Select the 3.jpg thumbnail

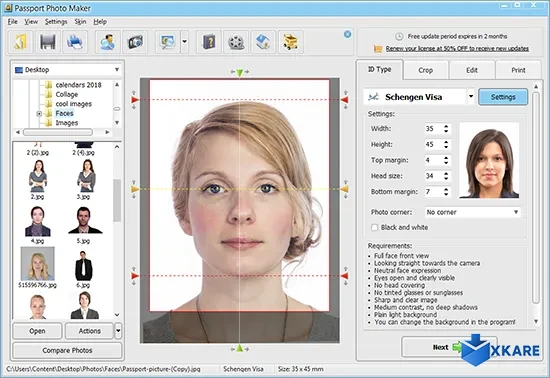[86, 180]
